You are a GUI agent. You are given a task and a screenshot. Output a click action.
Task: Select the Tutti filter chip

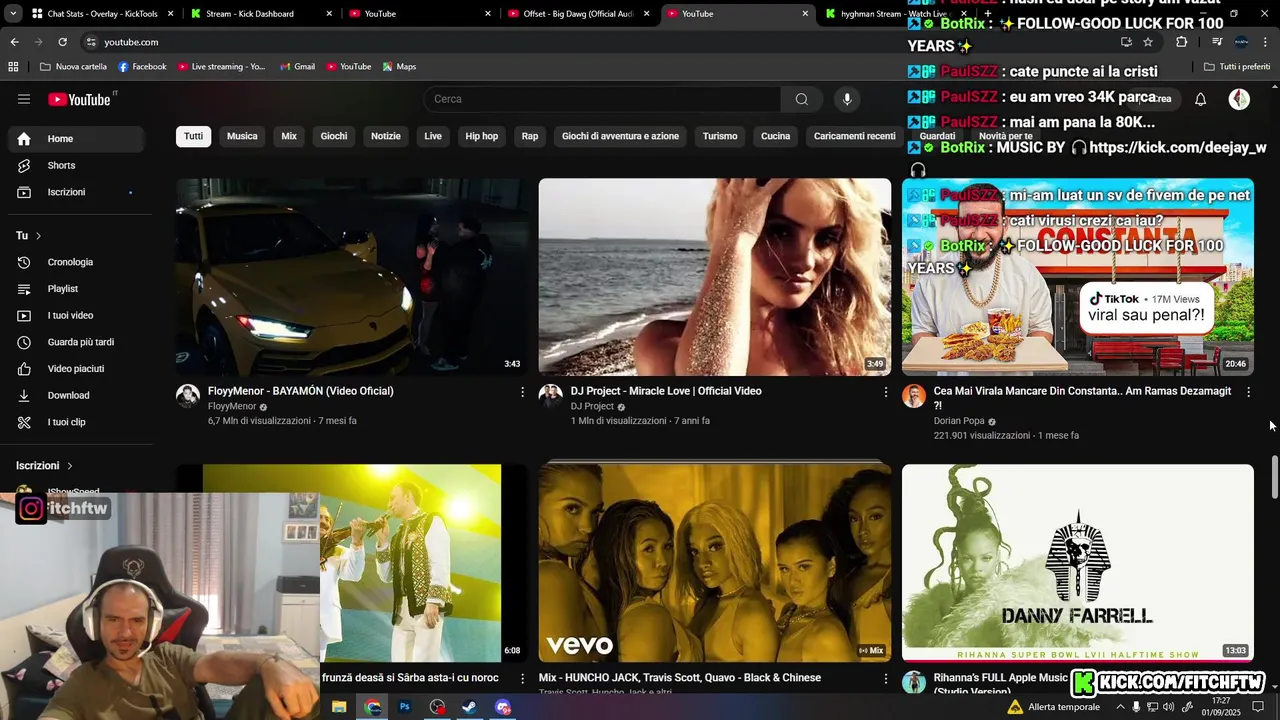click(x=193, y=136)
